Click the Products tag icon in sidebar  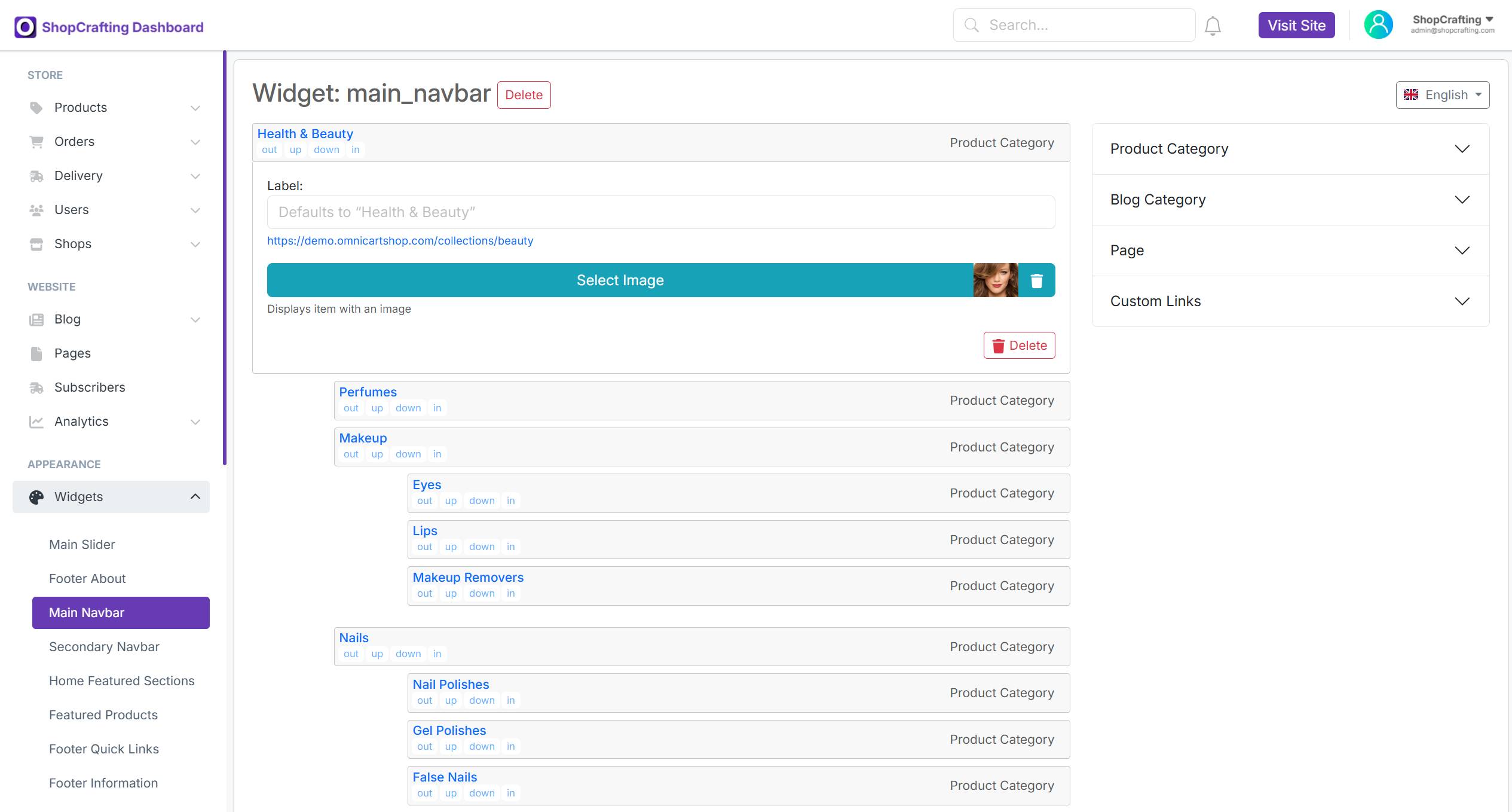pos(36,108)
